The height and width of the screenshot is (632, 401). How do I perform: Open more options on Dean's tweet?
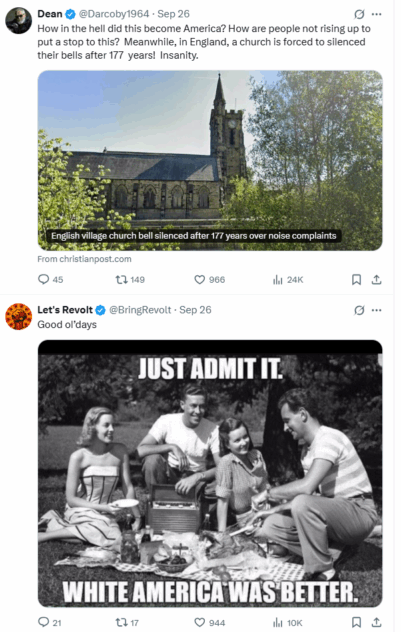click(376, 15)
